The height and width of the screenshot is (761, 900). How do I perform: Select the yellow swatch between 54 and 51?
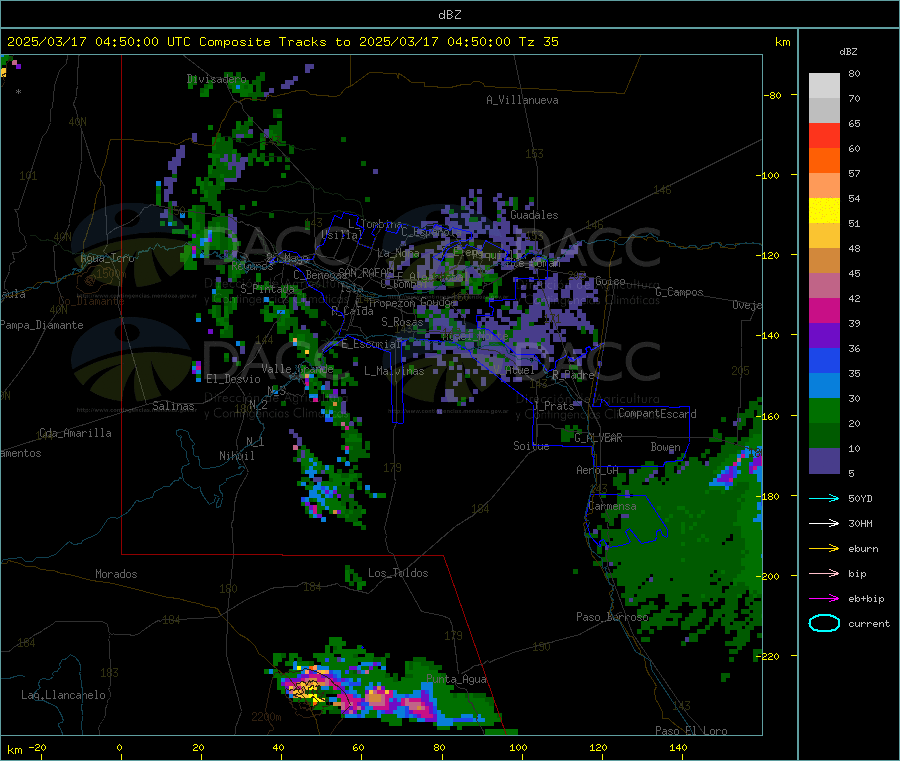click(x=824, y=211)
